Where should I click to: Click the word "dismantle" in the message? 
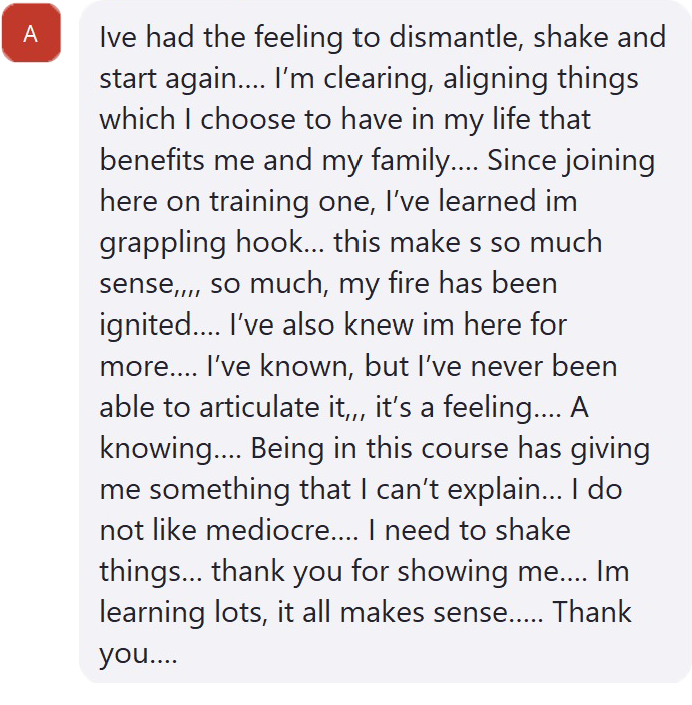coord(448,37)
